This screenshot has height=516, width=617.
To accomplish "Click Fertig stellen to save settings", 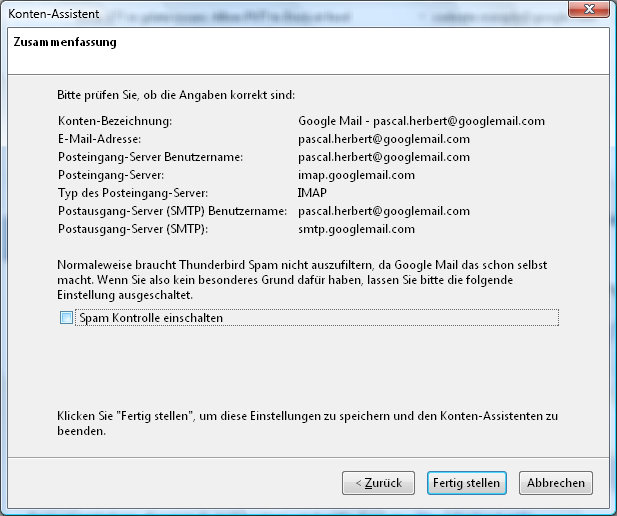I will (466, 483).
